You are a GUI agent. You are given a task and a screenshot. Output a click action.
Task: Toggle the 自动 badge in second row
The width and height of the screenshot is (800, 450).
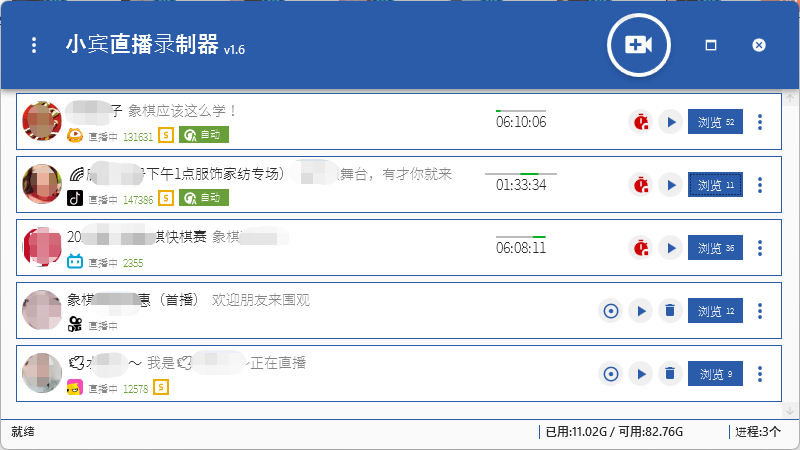[x=204, y=199]
